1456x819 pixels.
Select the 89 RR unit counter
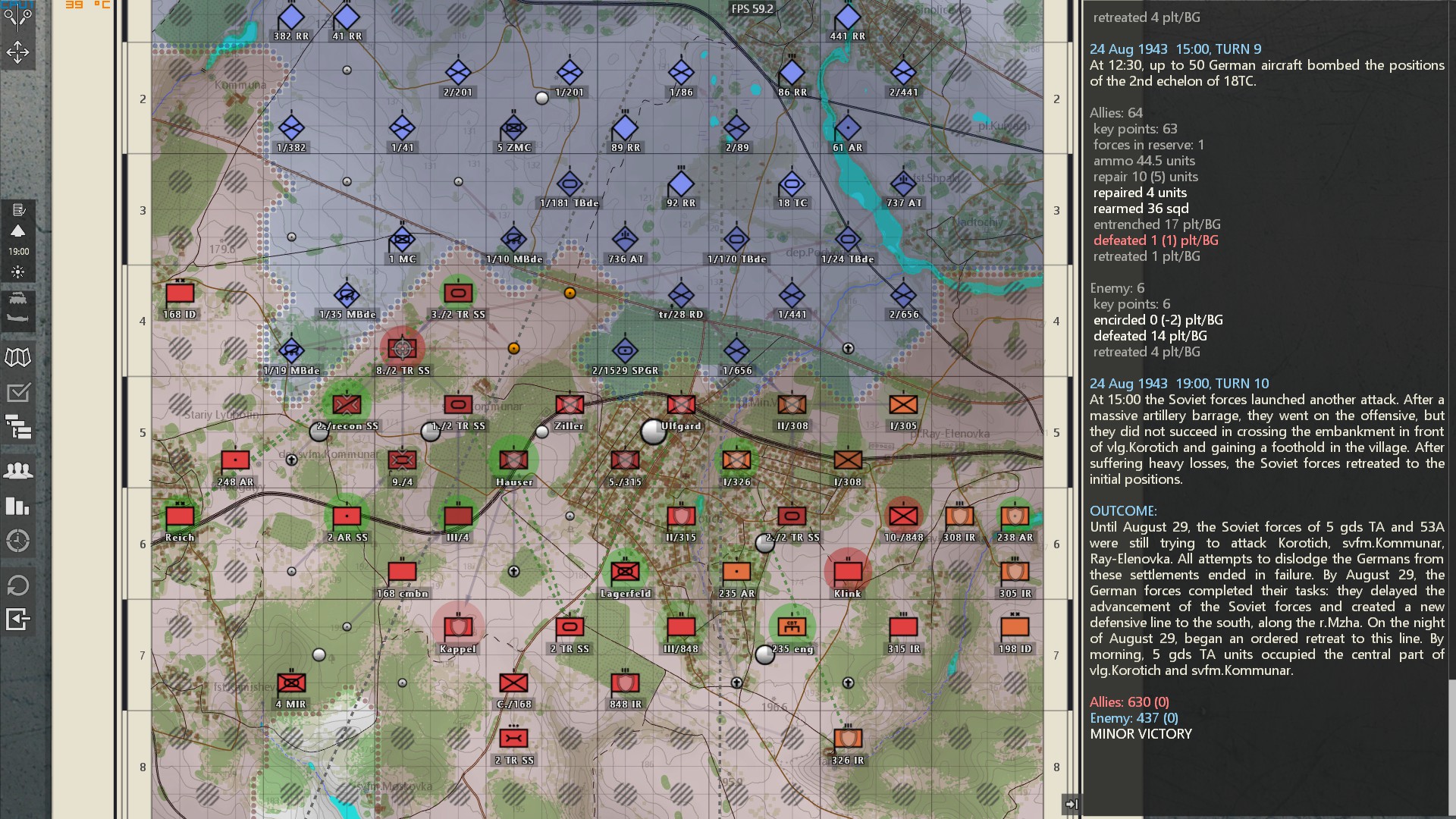click(625, 128)
